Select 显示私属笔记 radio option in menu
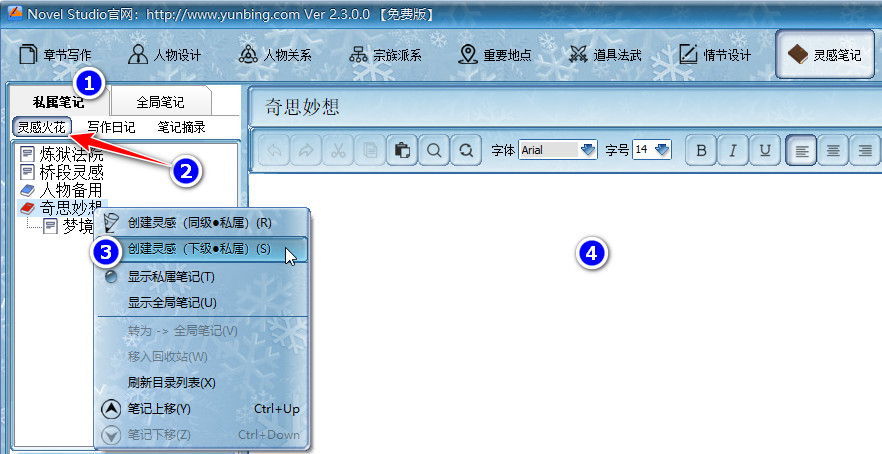Image resolution: width=882 pixels, height=454 pixels. coord(171,277)
